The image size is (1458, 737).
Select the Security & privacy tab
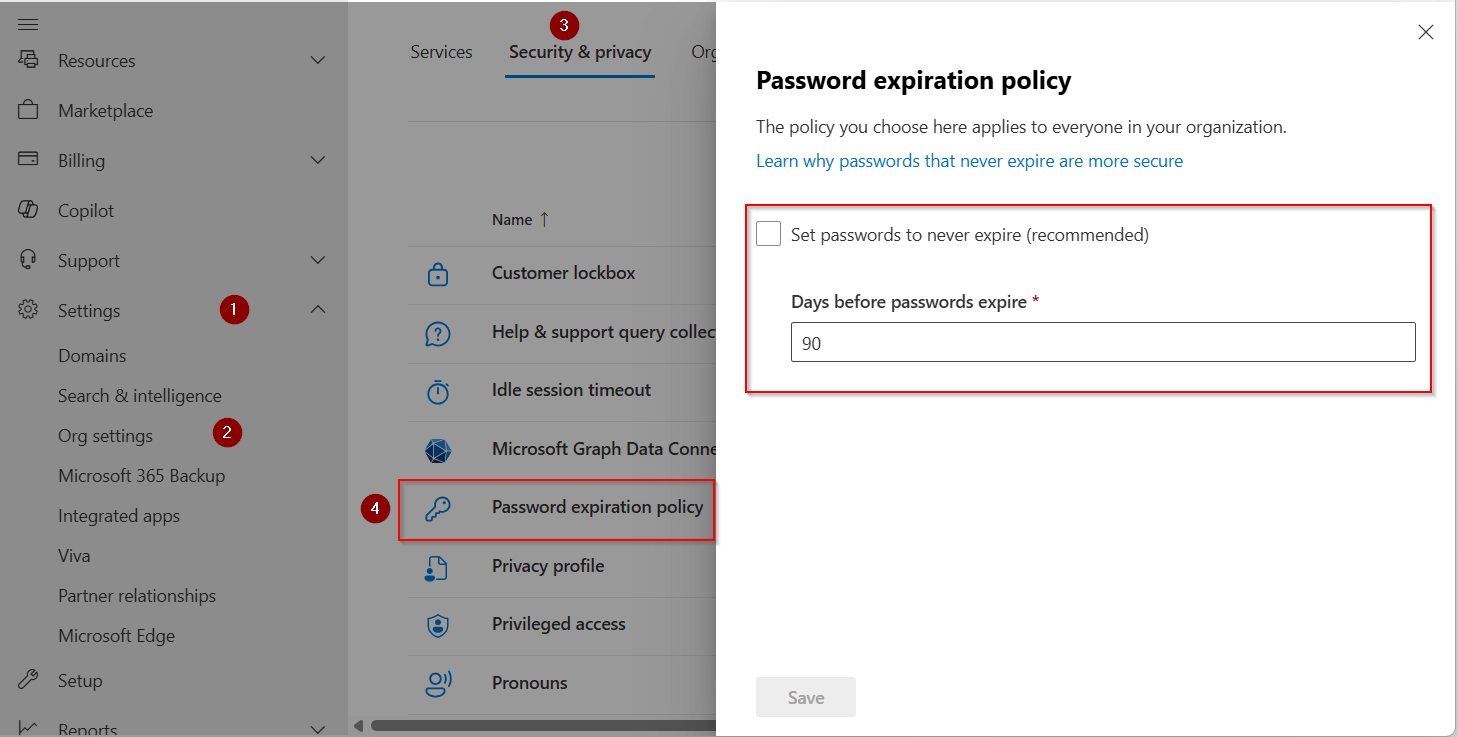580,51
